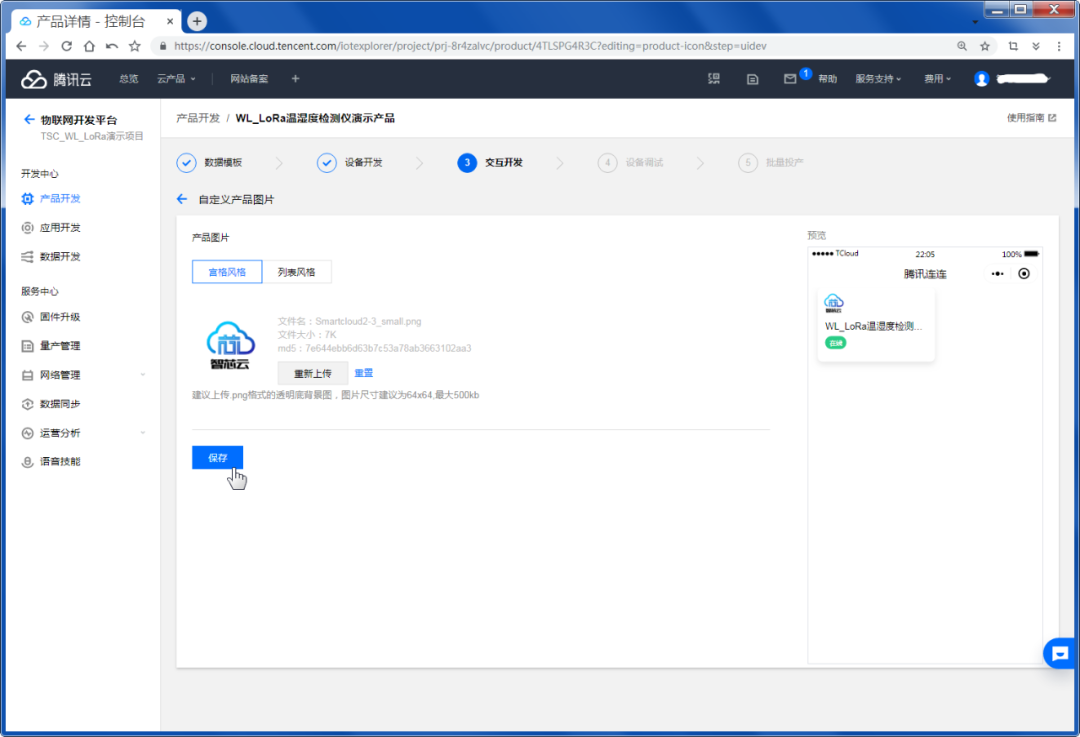
Task: Close the 产品详情 browser tab
Action: click(170, 21)
